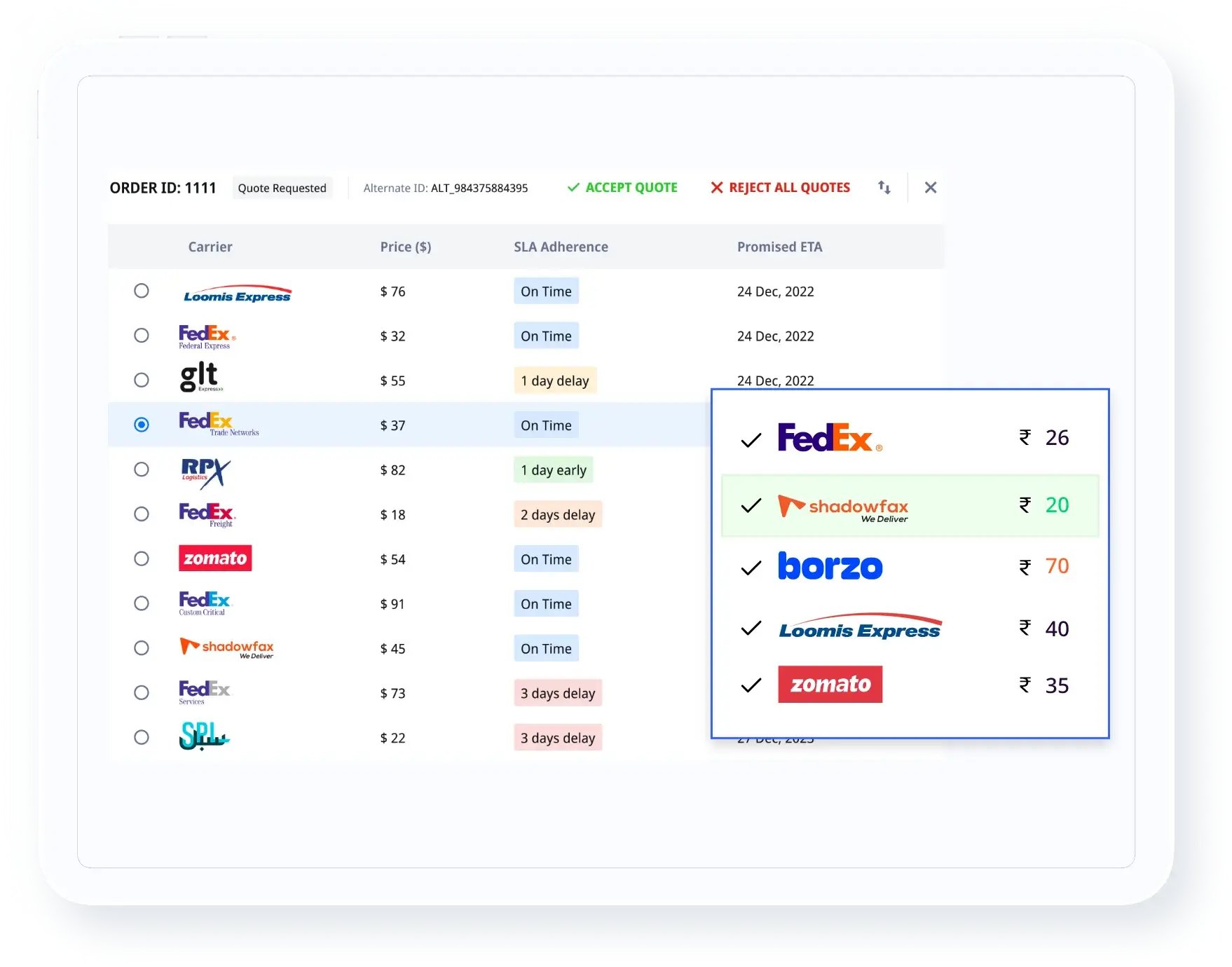Click the Quote Requested status badge
This screenshot has height=967, width=1232.
(x=282, y=188)
